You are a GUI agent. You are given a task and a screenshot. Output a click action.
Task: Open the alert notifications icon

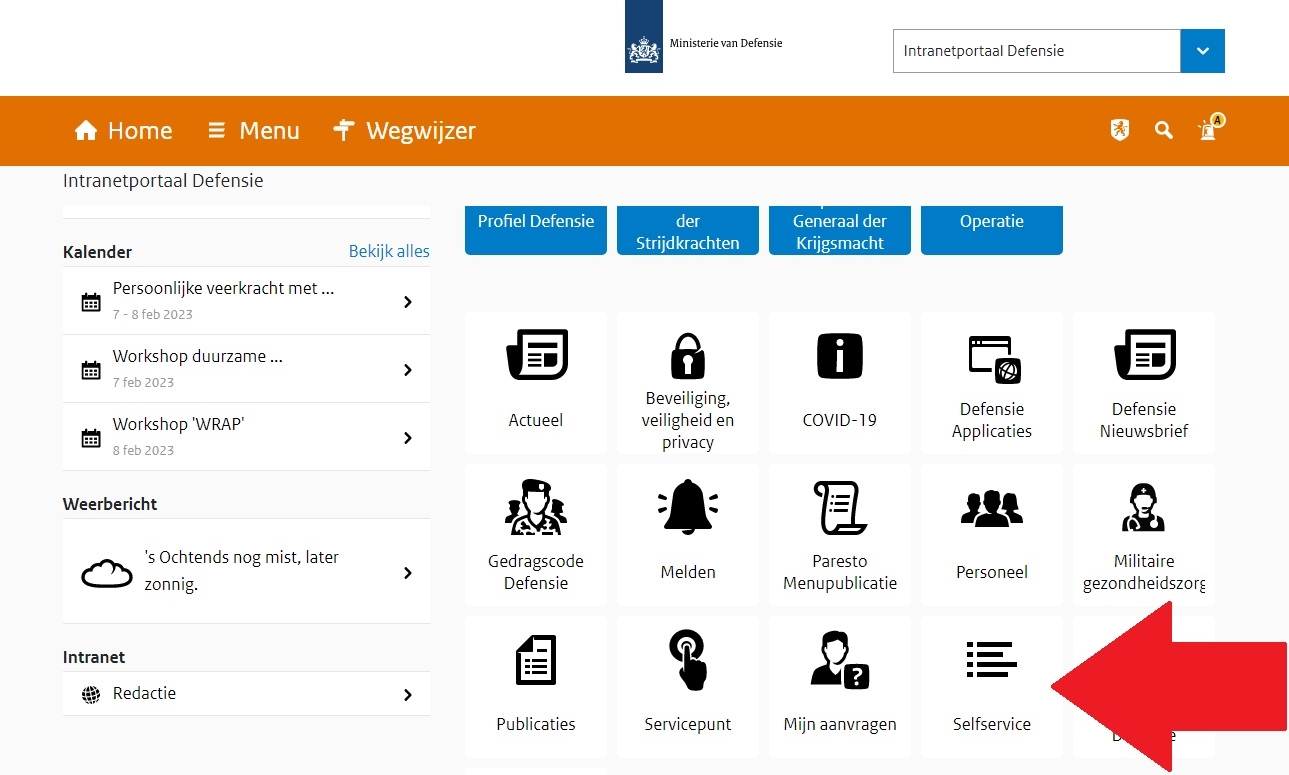pyautogui.click(x=1210, y=128)
